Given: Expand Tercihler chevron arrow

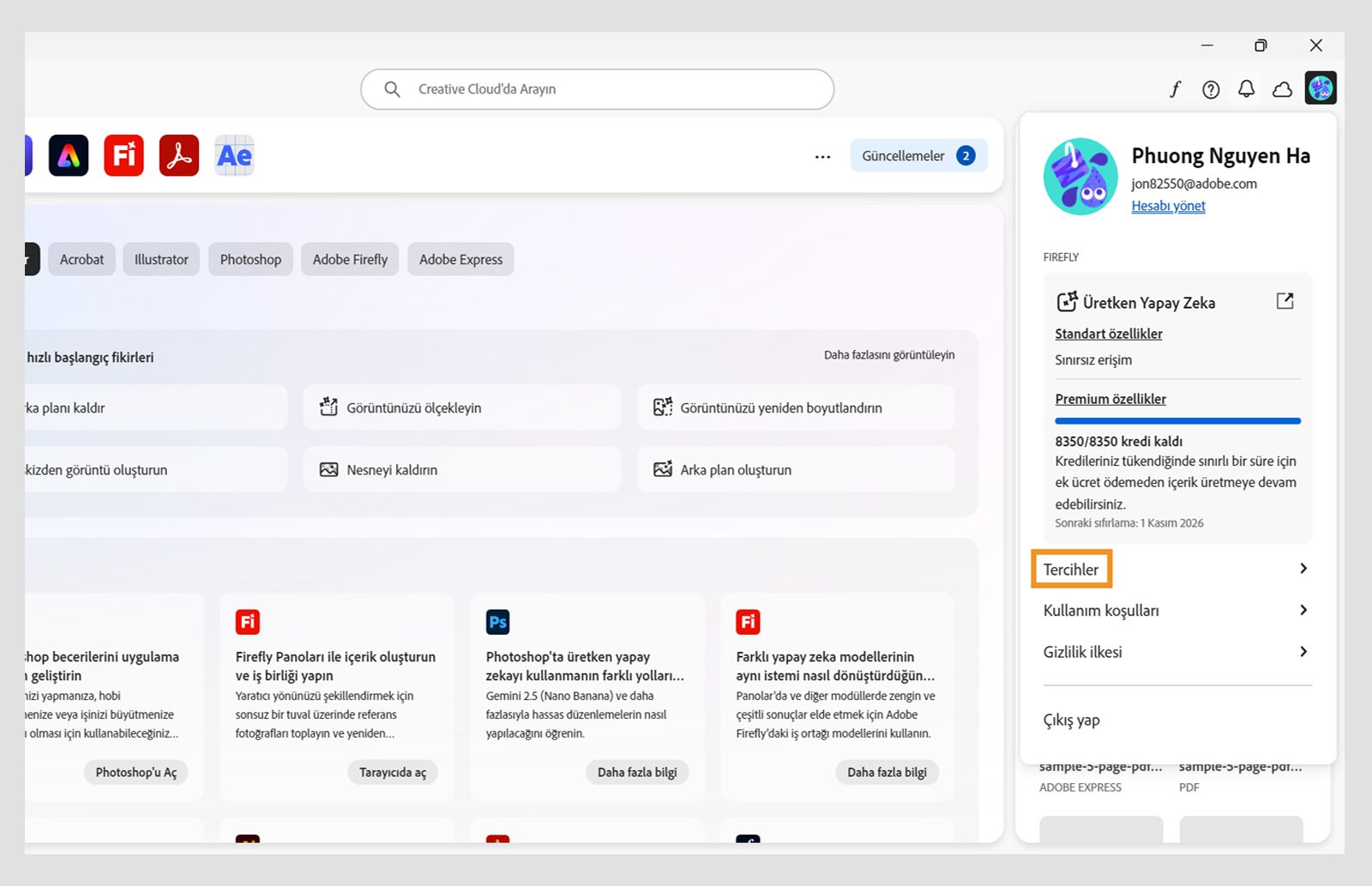Looking at the screenshot, I should pyautogui.click(x=1303, y=569).
